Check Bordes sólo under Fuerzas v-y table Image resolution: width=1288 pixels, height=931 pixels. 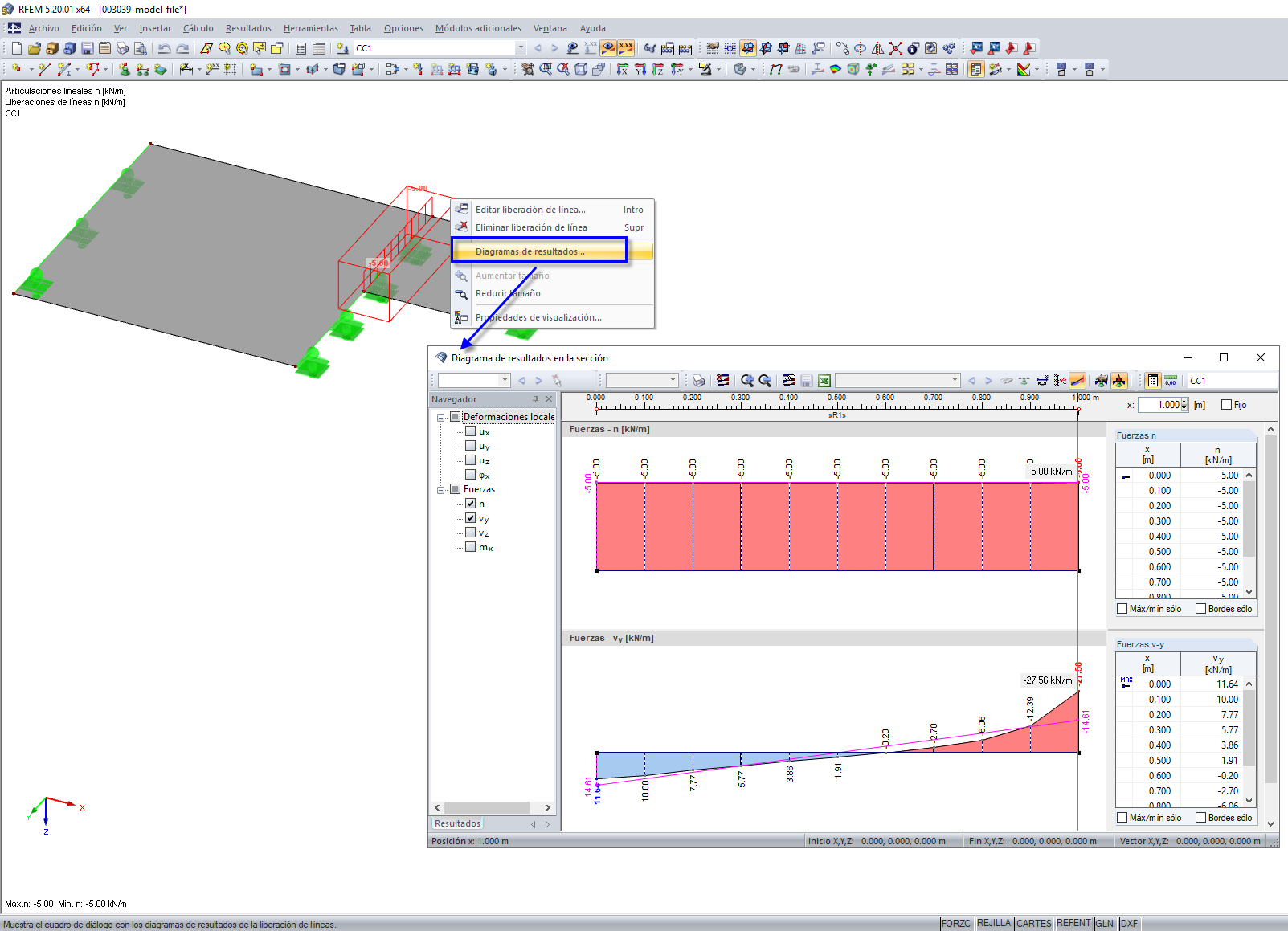(1201, 818)
